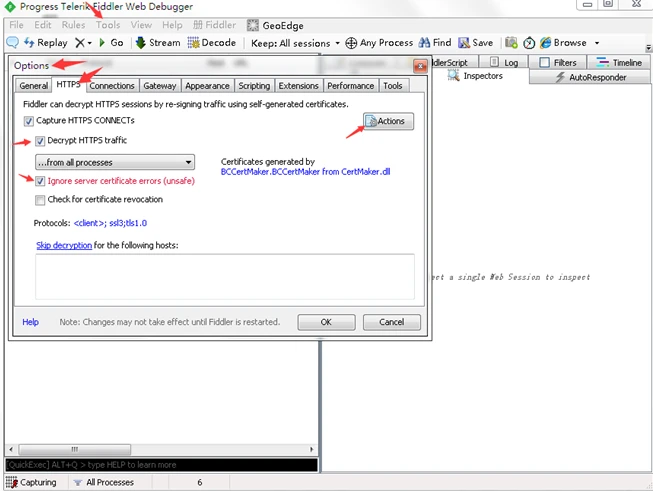Click the scroll left arrow
The width and height of the screenshot is (653, 491).
click(11, 449)
